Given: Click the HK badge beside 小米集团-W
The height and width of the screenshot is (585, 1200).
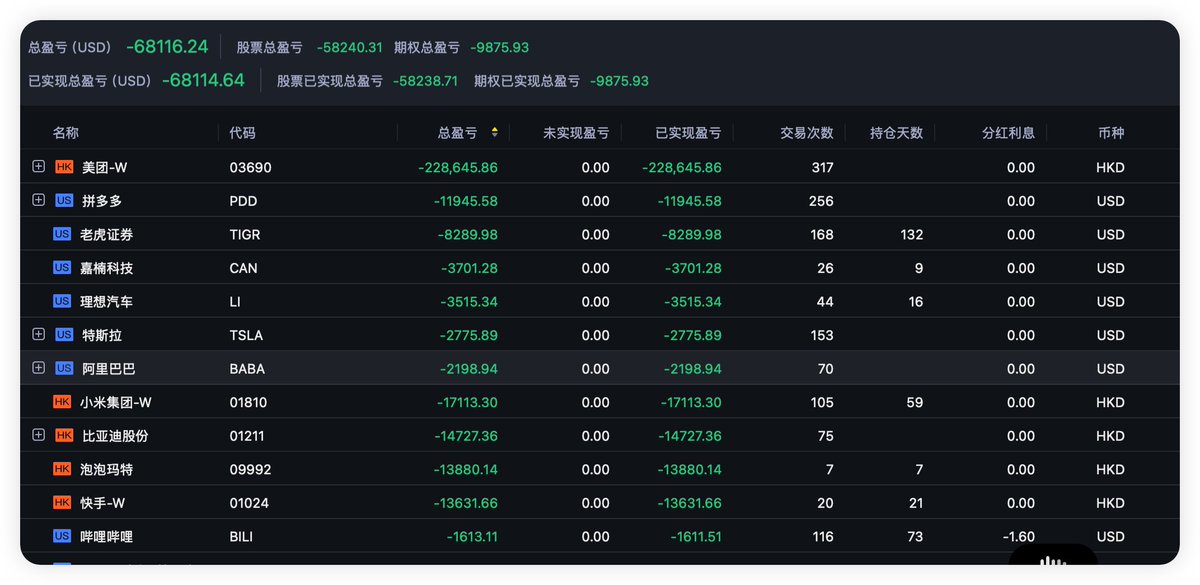Looking at the screenshot, I should 62,402.
